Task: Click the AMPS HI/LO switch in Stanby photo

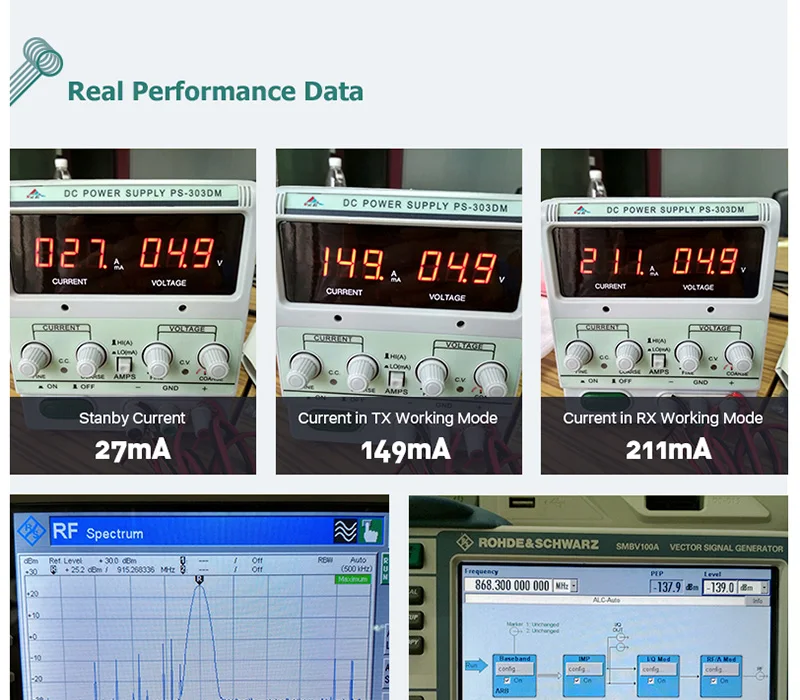Action: pyautogui.click(x=123, y=365)
